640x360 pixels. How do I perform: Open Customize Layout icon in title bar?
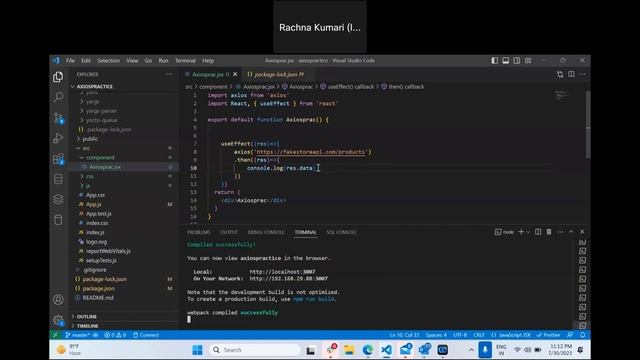tap(528, 60)
